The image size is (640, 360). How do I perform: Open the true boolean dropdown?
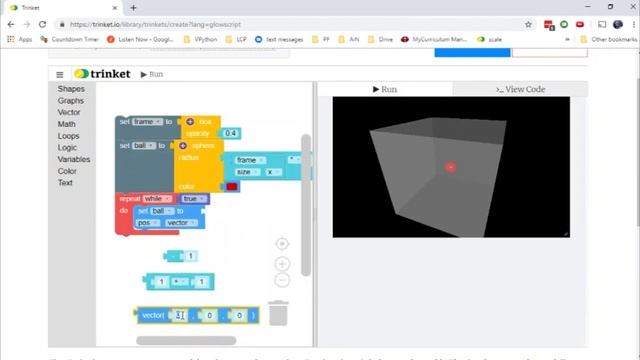(x=194, y=199)
